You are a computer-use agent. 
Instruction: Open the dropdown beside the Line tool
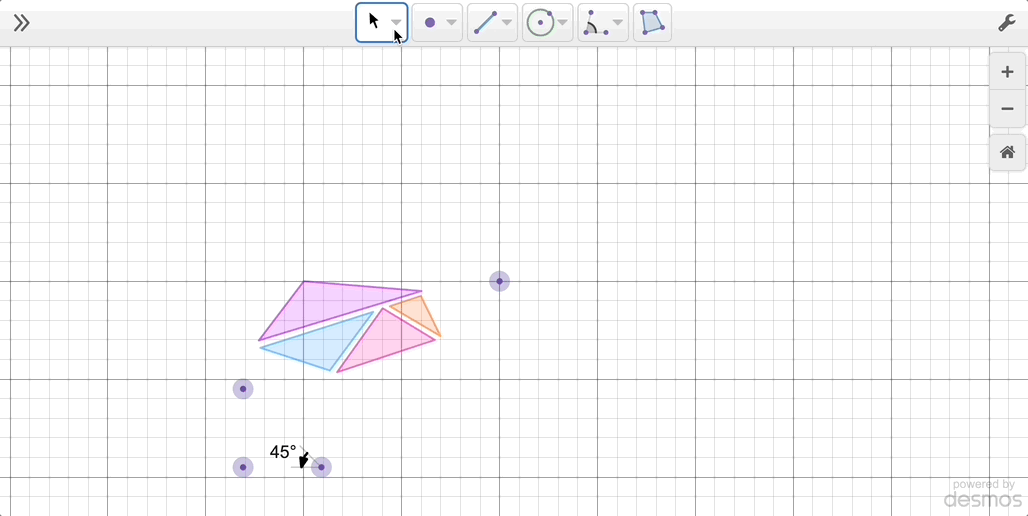tap(507, 23)
